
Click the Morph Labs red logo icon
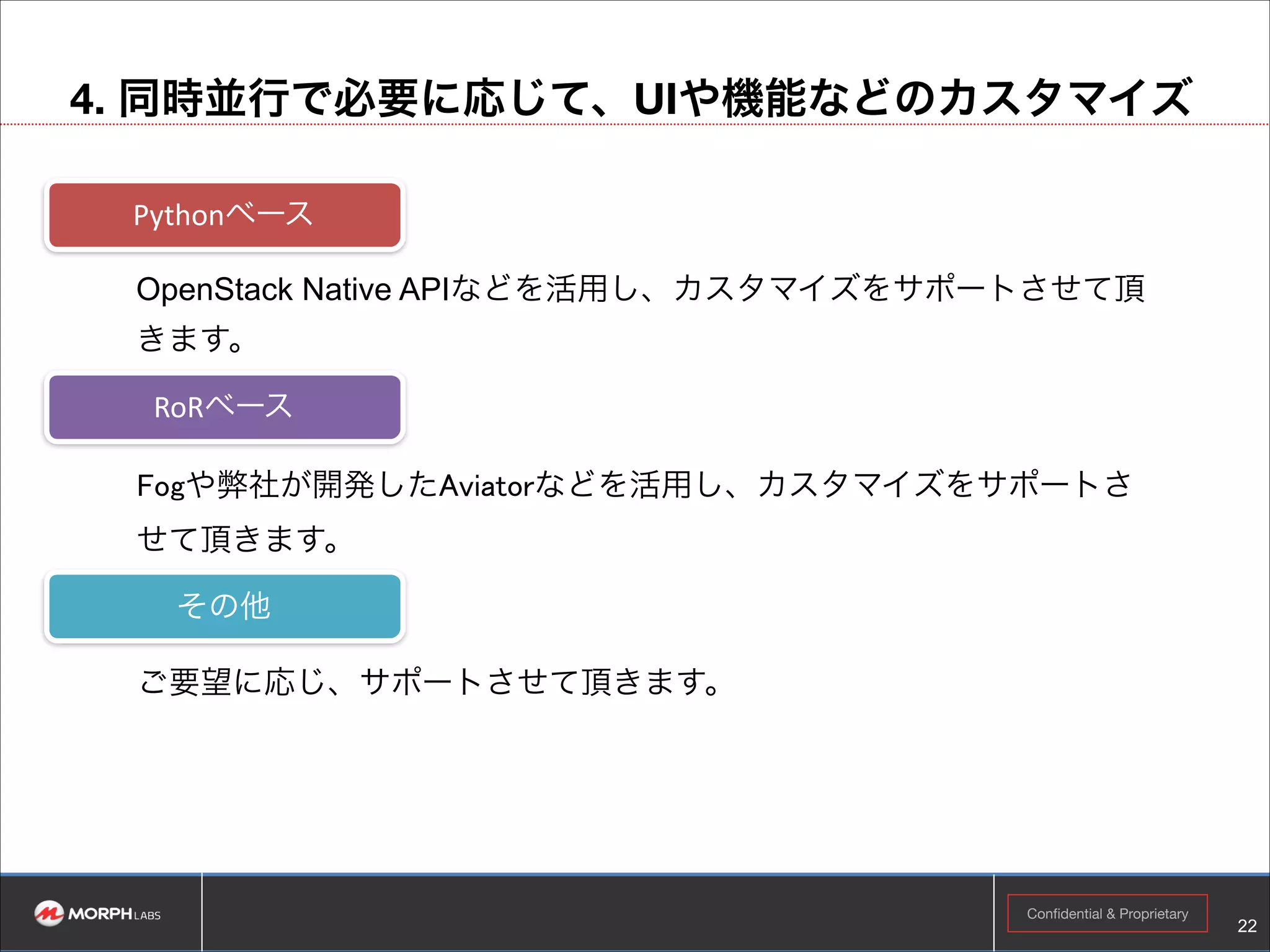[48, 913]
